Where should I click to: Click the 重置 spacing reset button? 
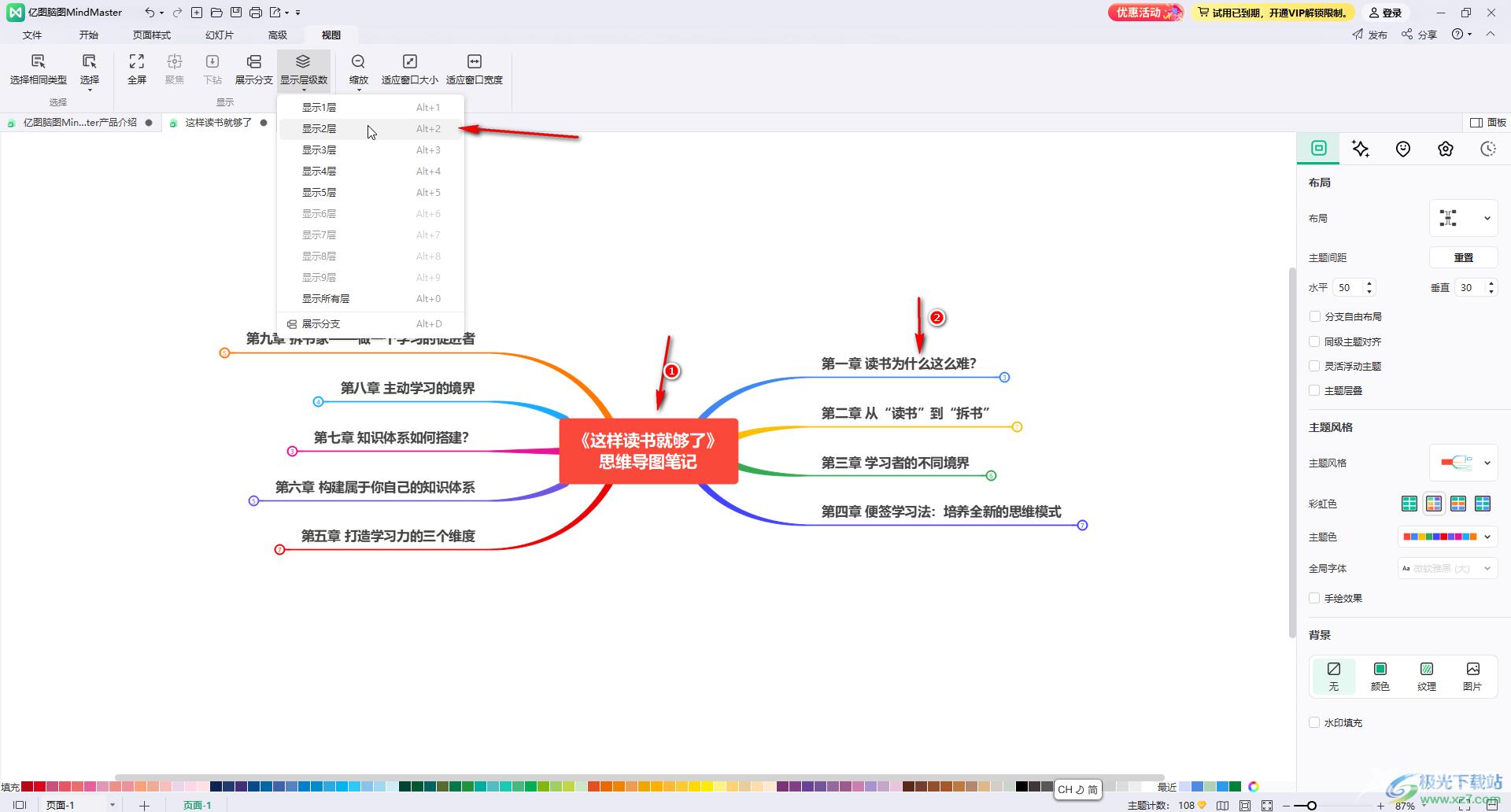(x=1463, y=257)
